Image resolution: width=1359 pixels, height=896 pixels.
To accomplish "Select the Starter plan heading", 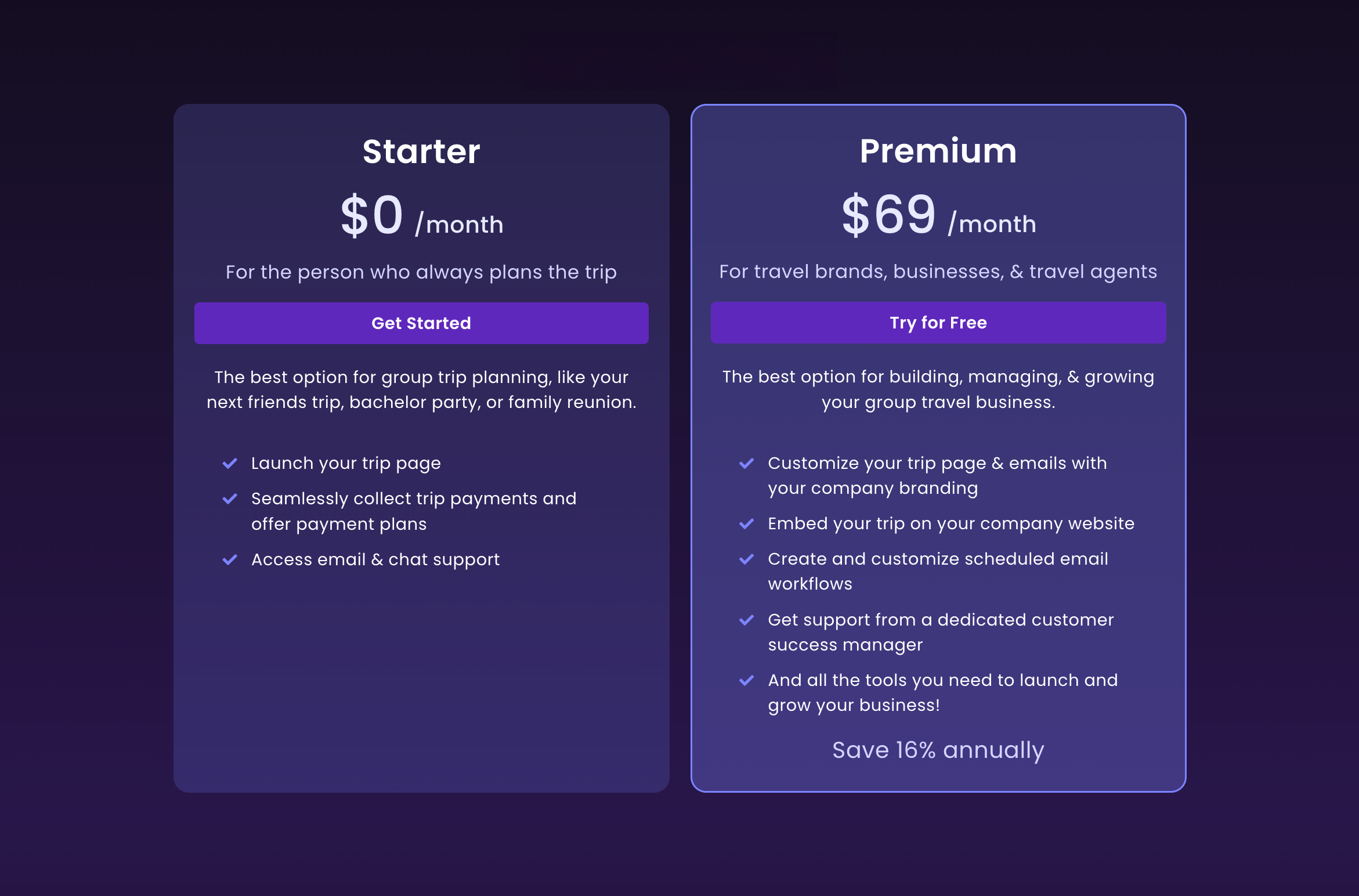I will point(421,151).
